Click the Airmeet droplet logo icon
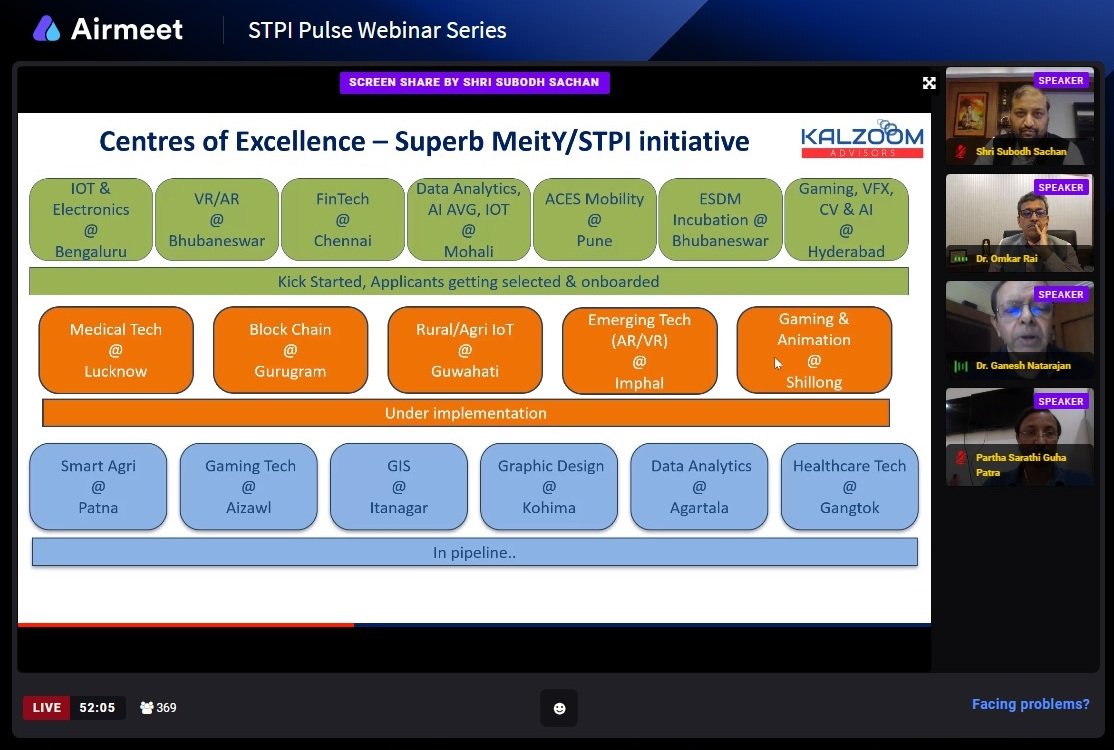The image size is (1114, 750). (46, 29)
